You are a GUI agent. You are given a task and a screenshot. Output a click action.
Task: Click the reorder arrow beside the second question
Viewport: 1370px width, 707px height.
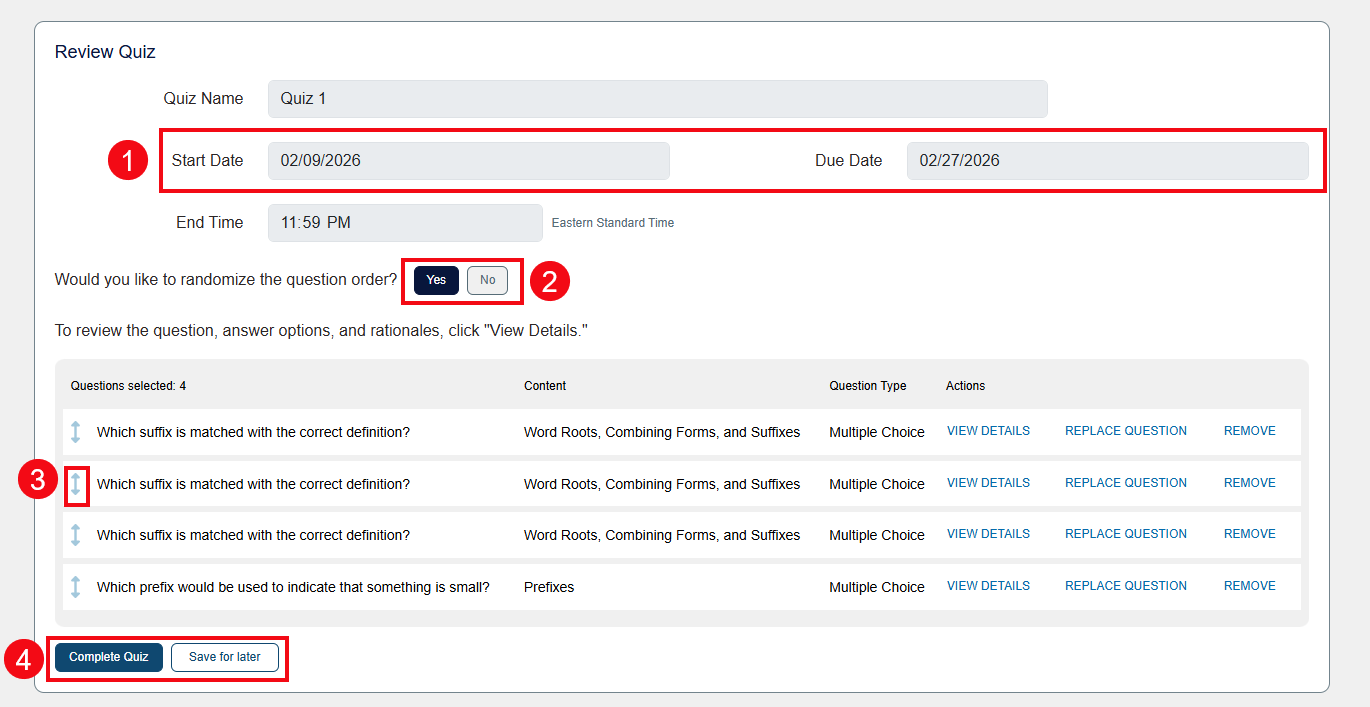point(76,483)
